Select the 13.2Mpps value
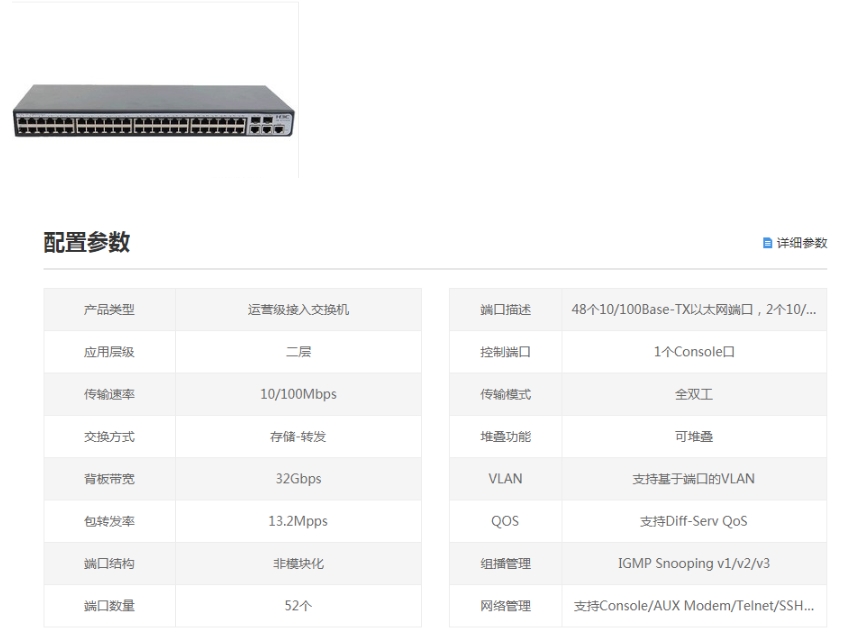845x637 pixels. 299,521
